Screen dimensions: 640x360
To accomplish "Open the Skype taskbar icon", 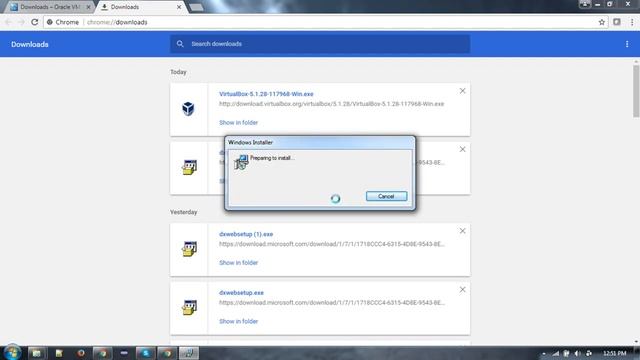I will click(145, 353).
